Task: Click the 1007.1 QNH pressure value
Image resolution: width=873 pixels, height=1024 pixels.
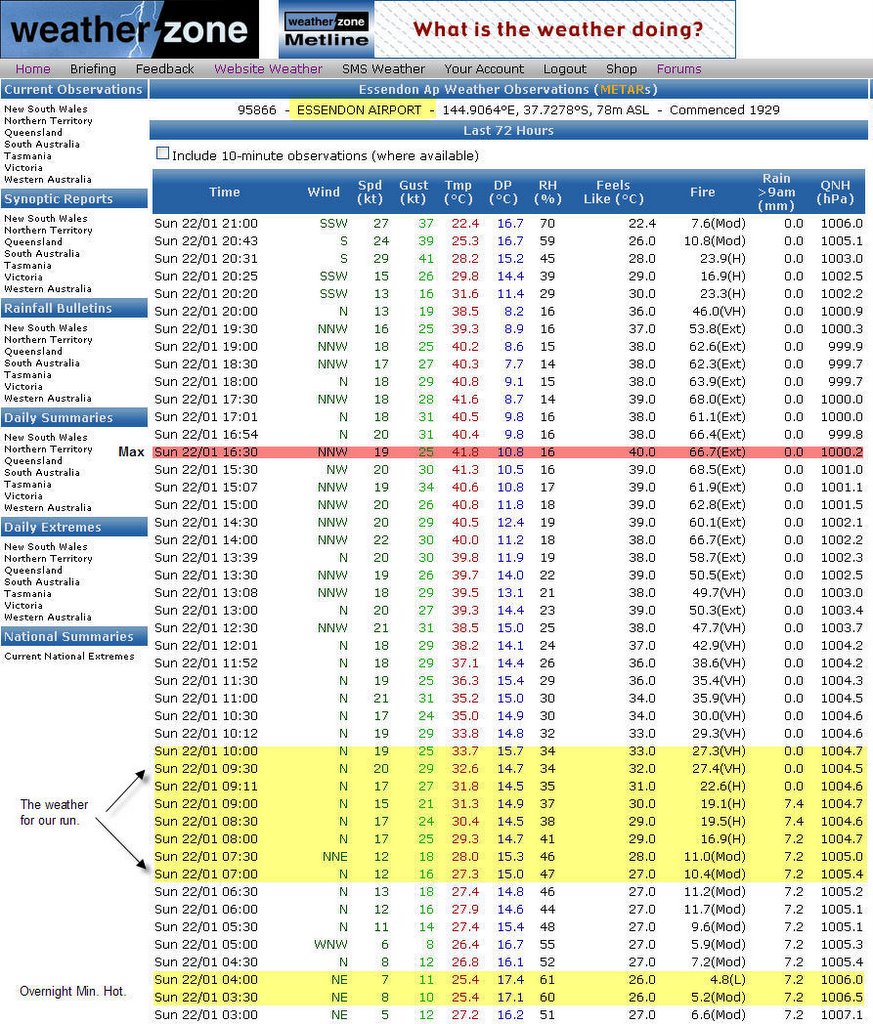Action: pos(842,1015)
